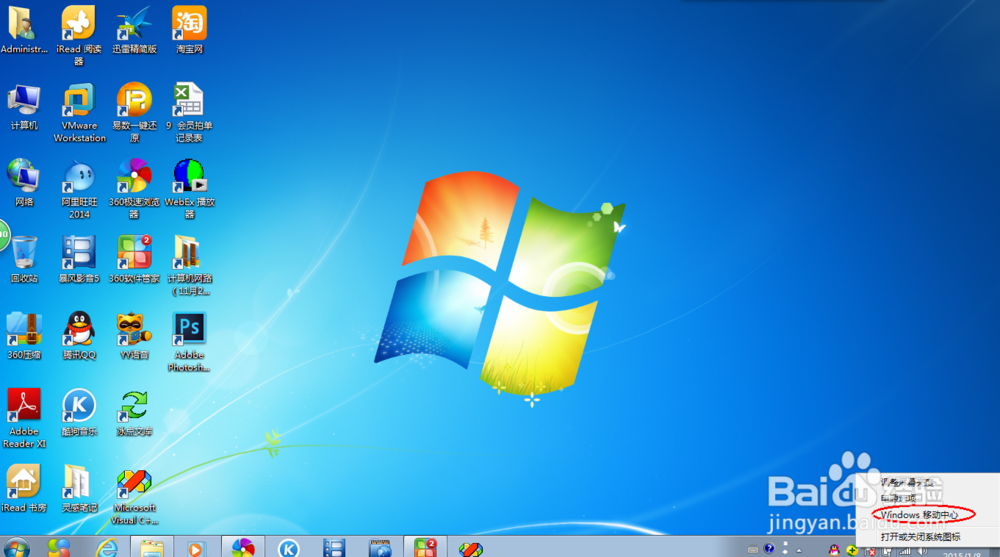This screenshot has height=557, width=1000.
Task: Launch VMware Workstation from desktop
Action: point(79,112)
